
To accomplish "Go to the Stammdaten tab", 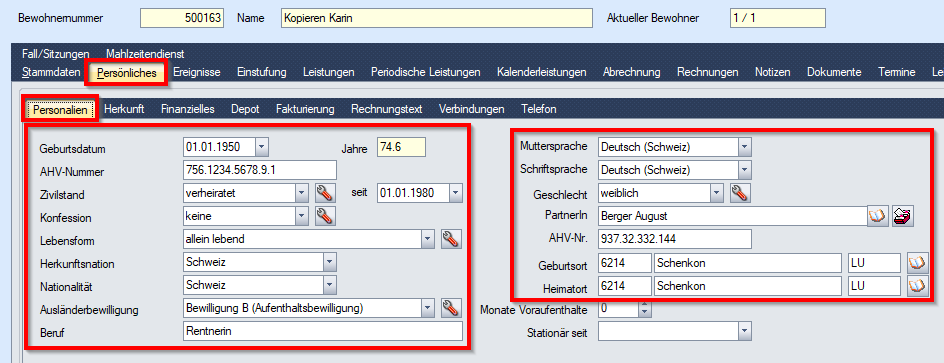I will (51, 72).
